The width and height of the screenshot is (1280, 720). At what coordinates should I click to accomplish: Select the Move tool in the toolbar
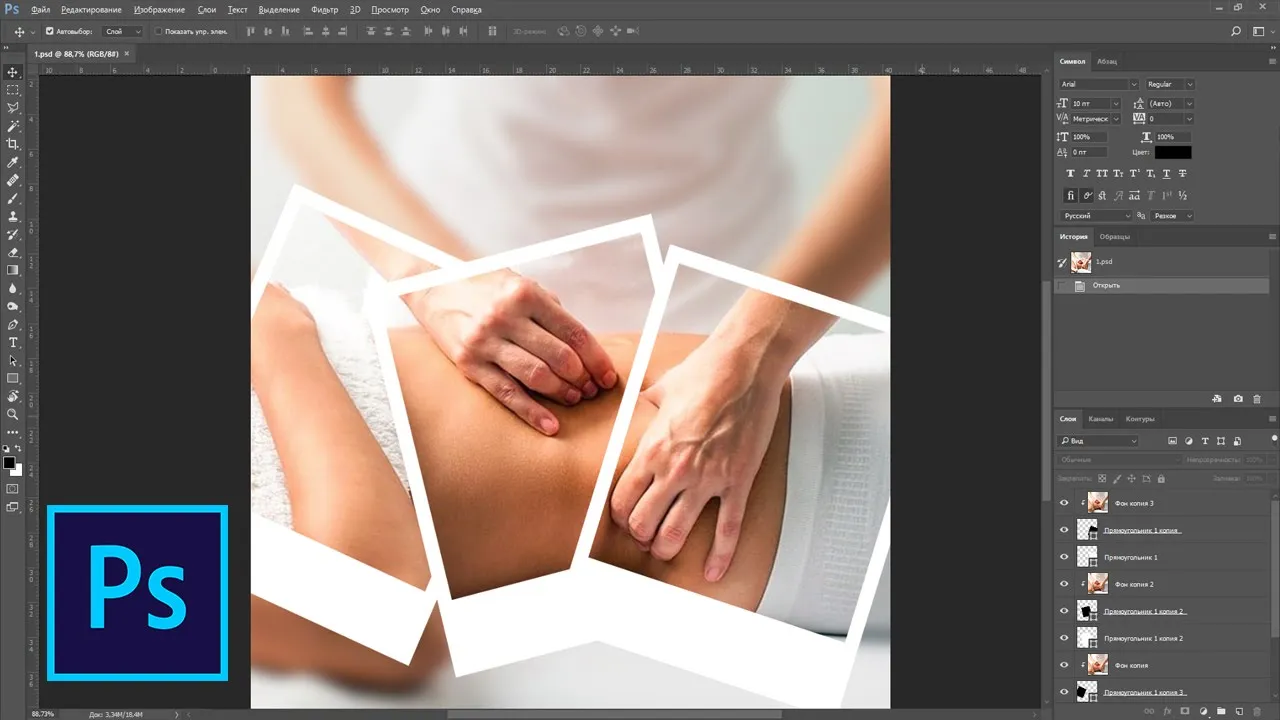point(13,72)
